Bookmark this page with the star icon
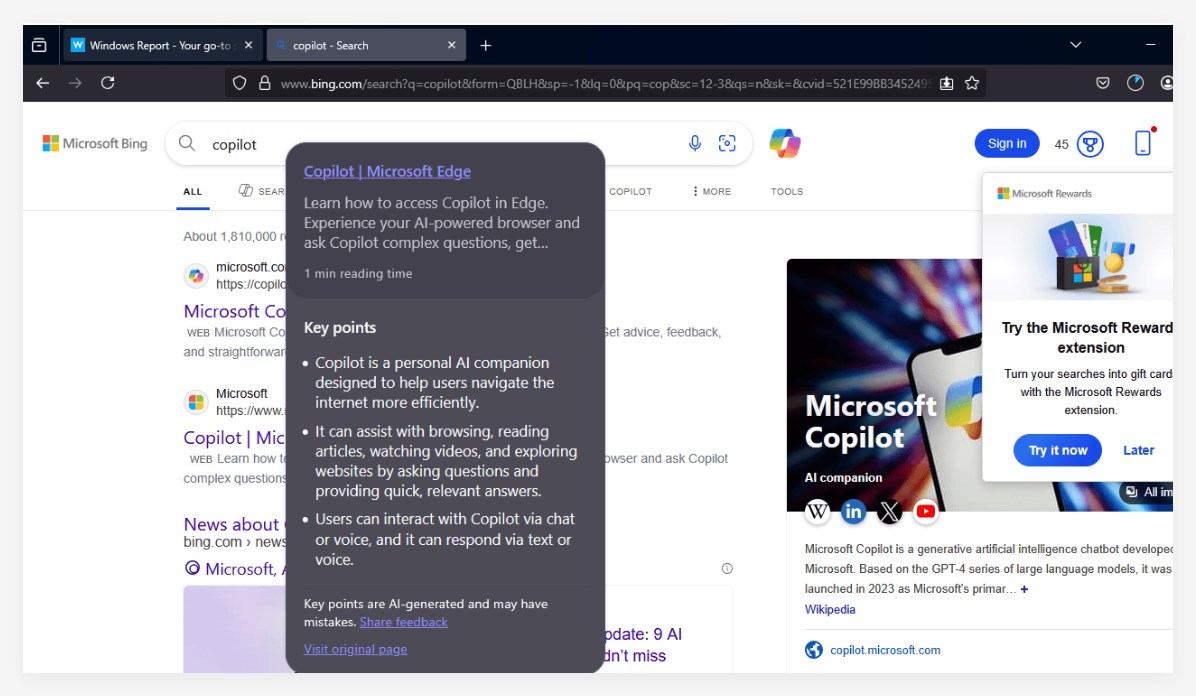 click(x=971, y=85)
